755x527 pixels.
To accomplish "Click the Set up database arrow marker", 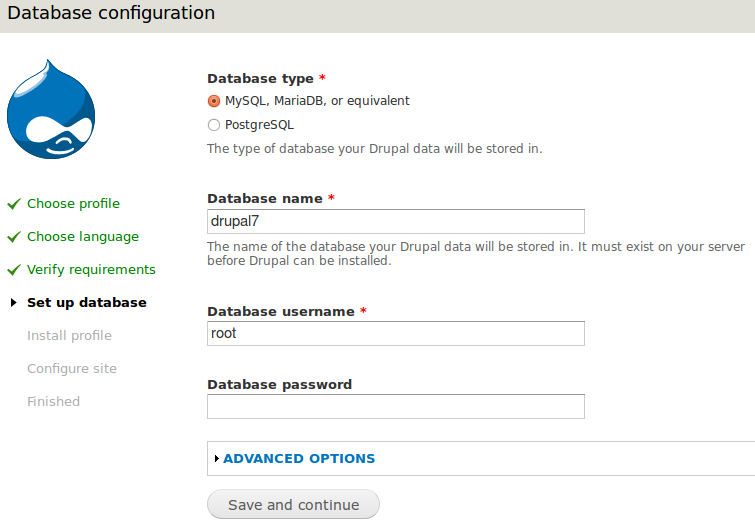I will click(x=14, y=303).
